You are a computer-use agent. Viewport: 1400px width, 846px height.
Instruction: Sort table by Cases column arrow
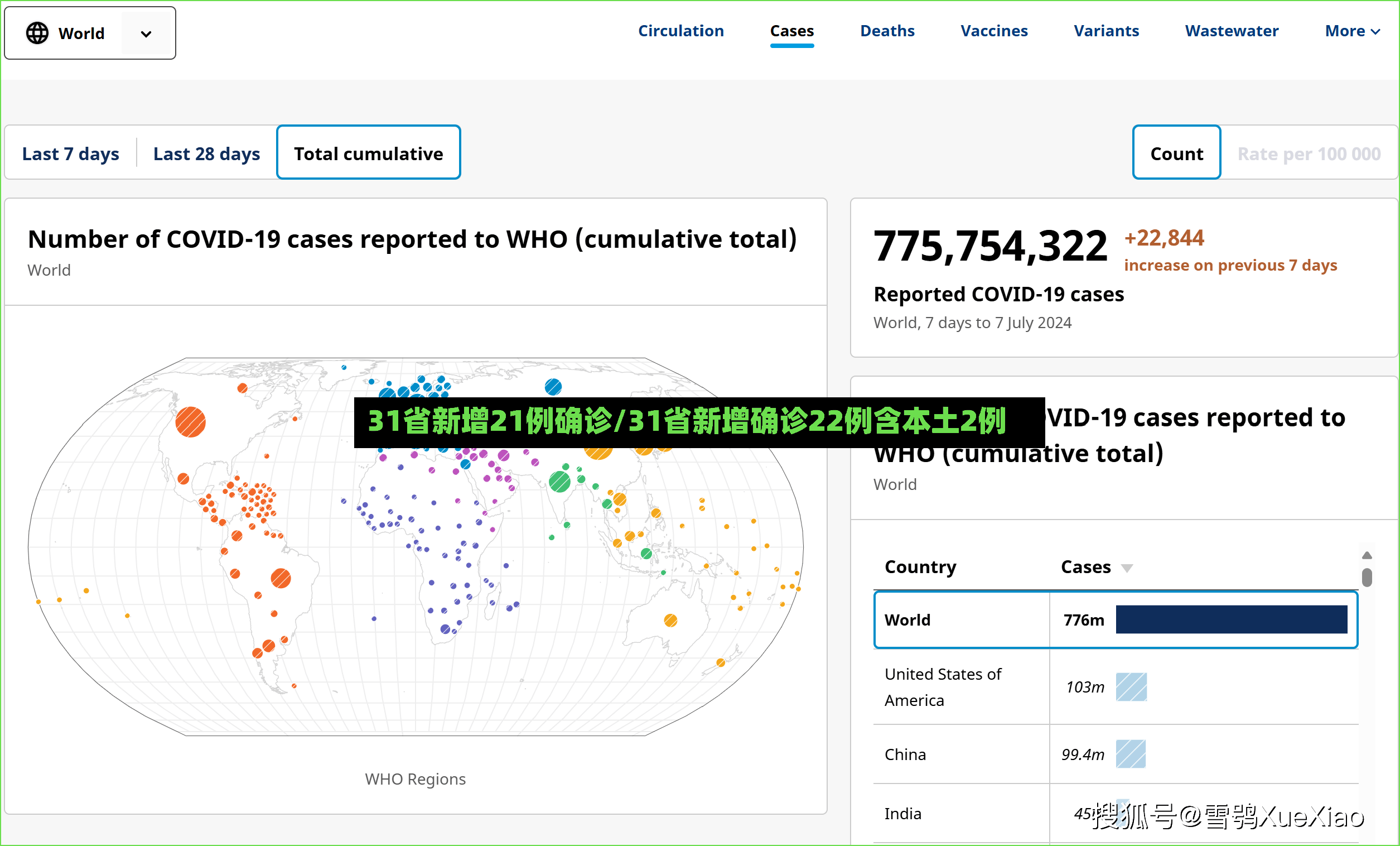point(1127,568)
